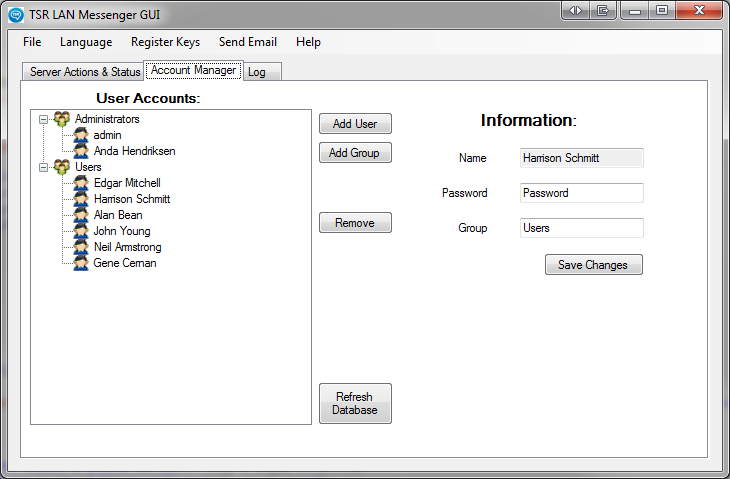
Task: Collapse the Users tree node
Action: click(43, 167)
